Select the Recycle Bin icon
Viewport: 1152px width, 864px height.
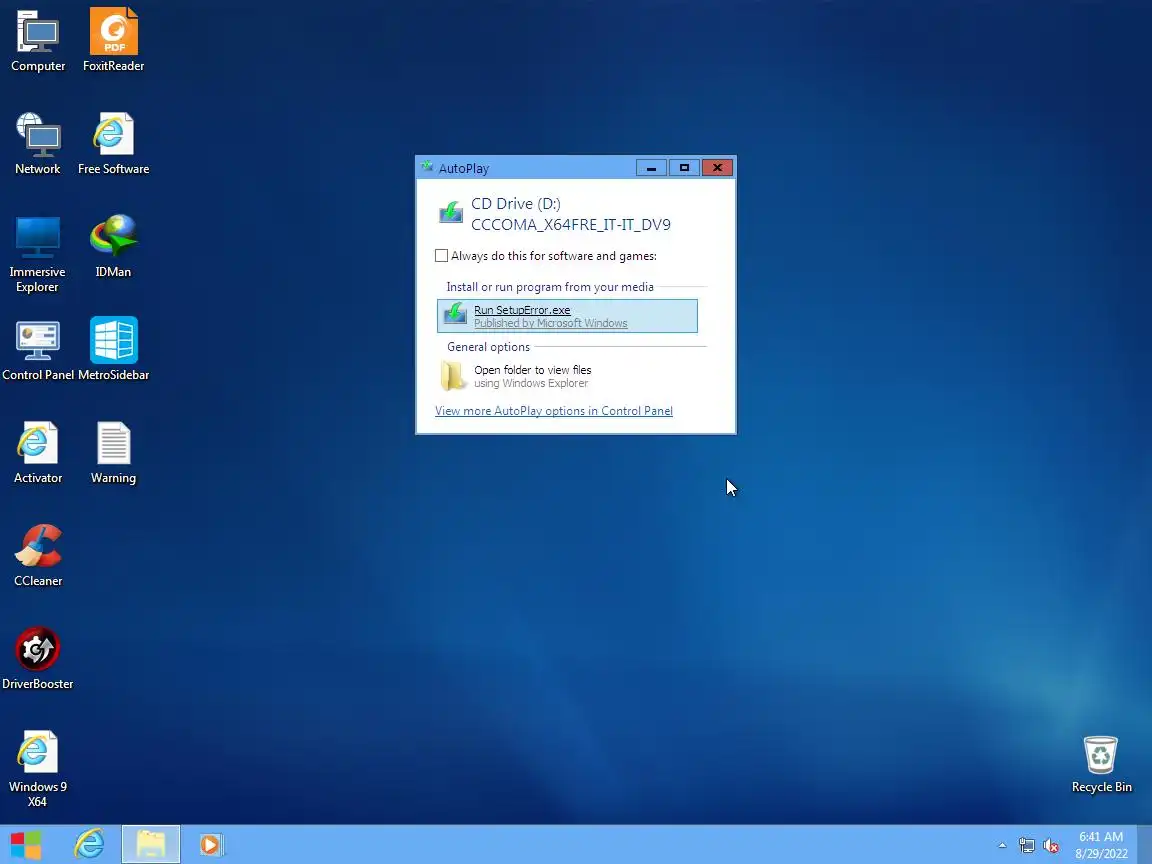pyautogui.click(x=1101, y=764)
